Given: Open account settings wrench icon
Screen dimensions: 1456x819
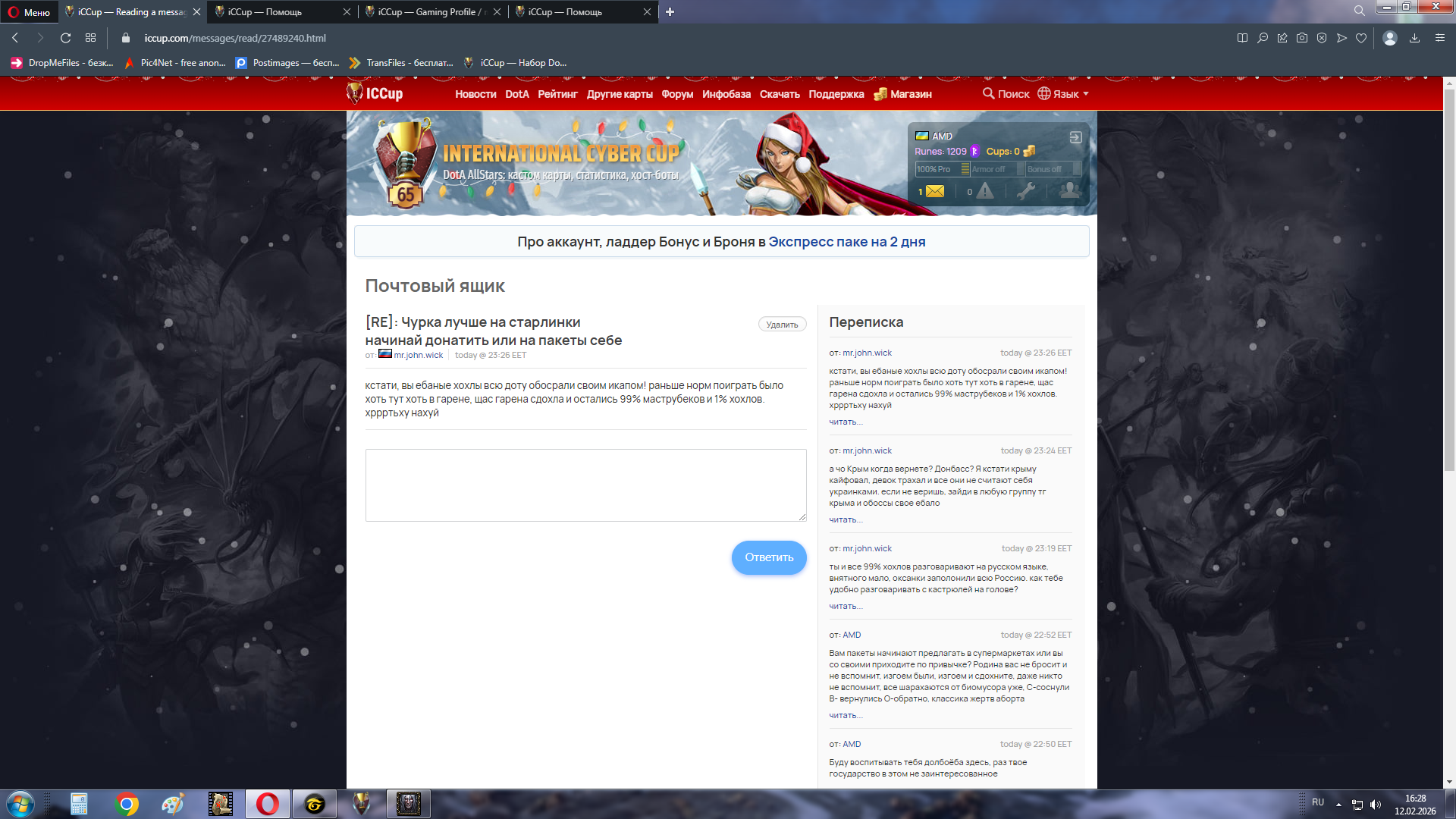Looking at the screenshot, I should point(1026,191).
